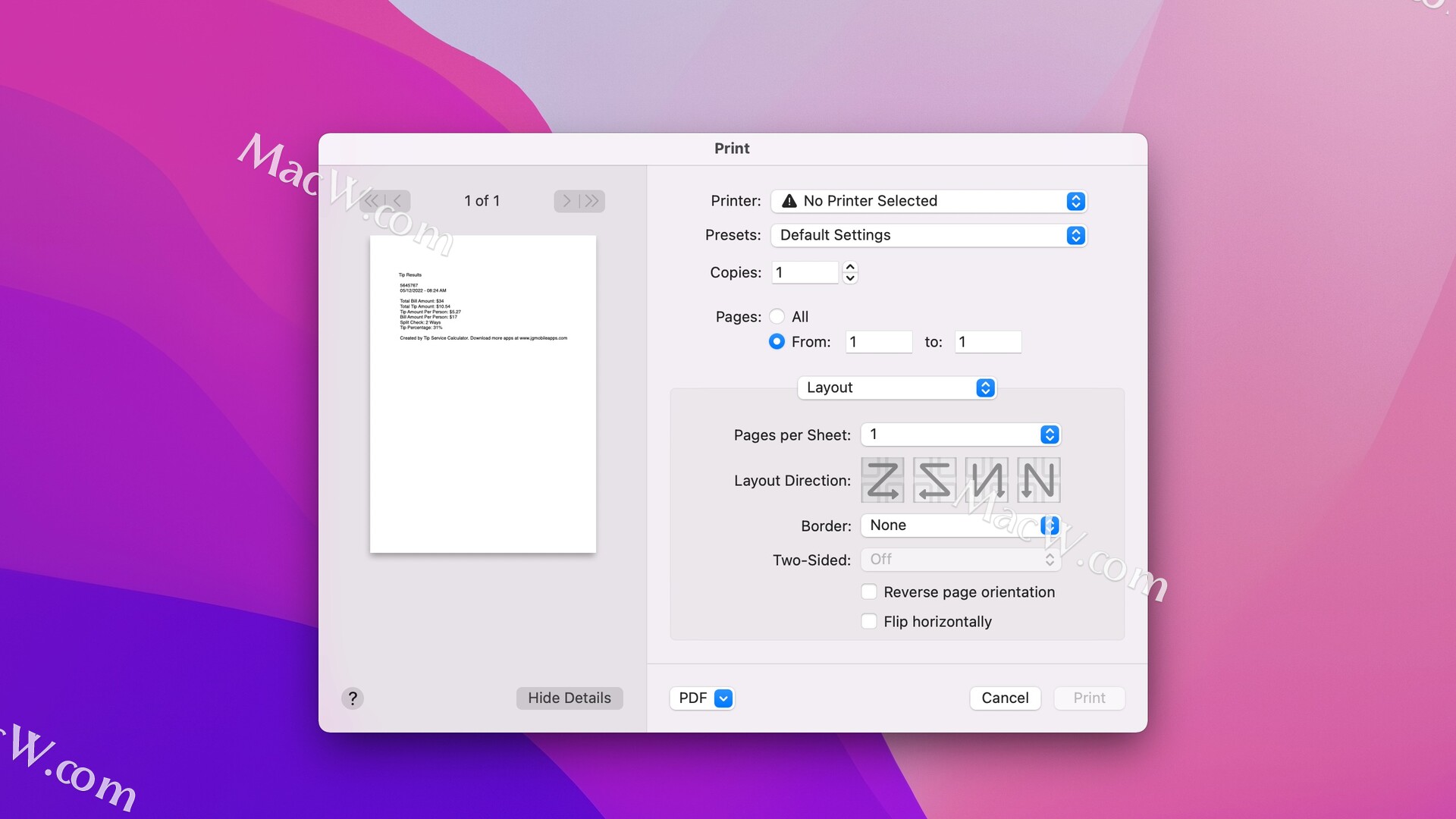Screen dimensions: 1456x819
Task: Open the Layout options section dropdown
Action: 896,388
